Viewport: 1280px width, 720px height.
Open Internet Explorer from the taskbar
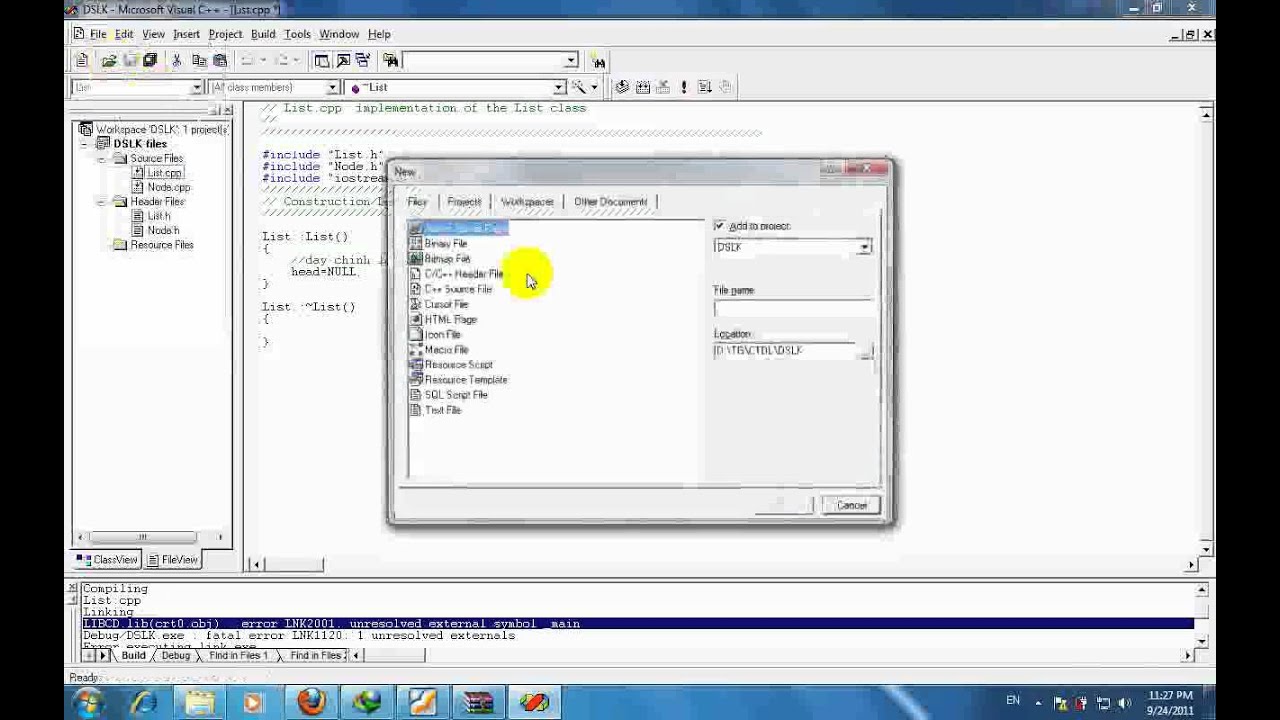(144, 701)
